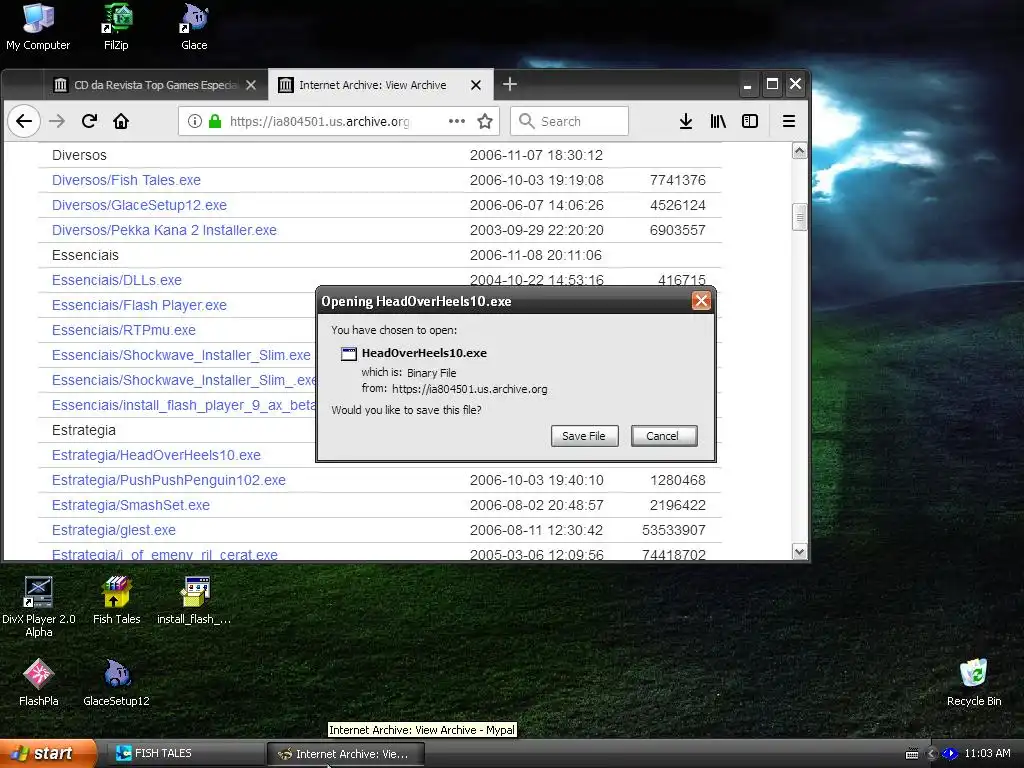The width and height of the screenshot is (1024, 768).
Task: Open the browser hamburger menu
Action: point(789,121)
